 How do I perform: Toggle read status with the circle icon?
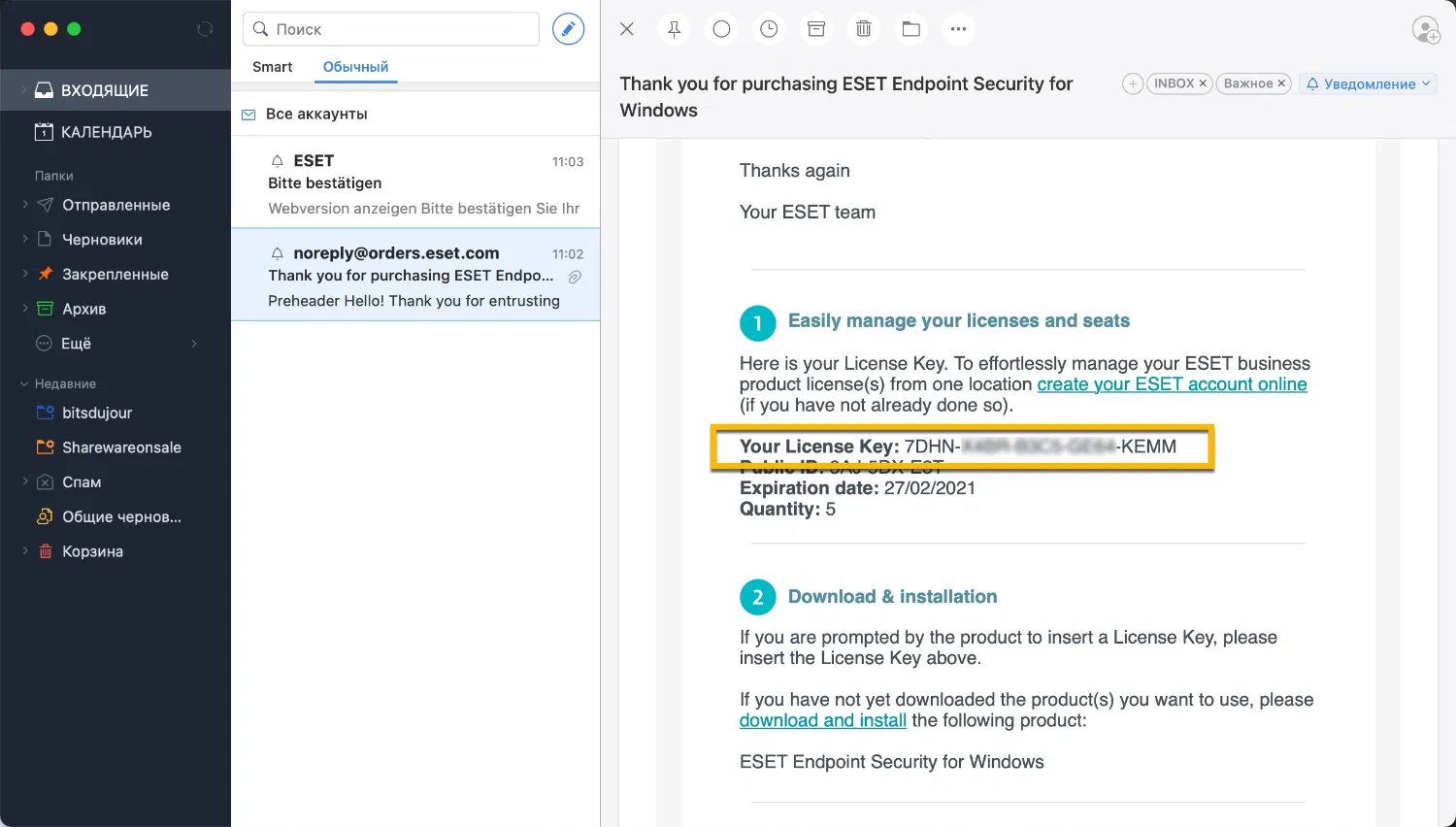[721, 29]
